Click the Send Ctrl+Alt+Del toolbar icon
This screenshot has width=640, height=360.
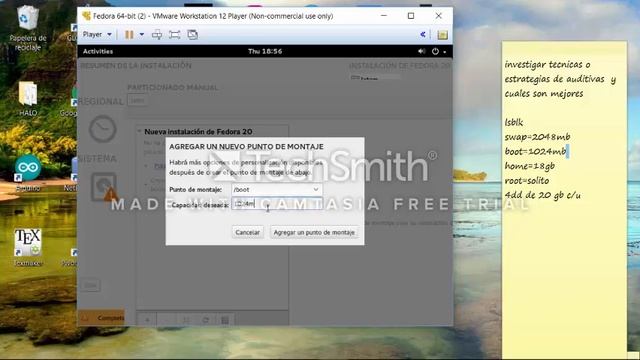click(x=157, y=35)
